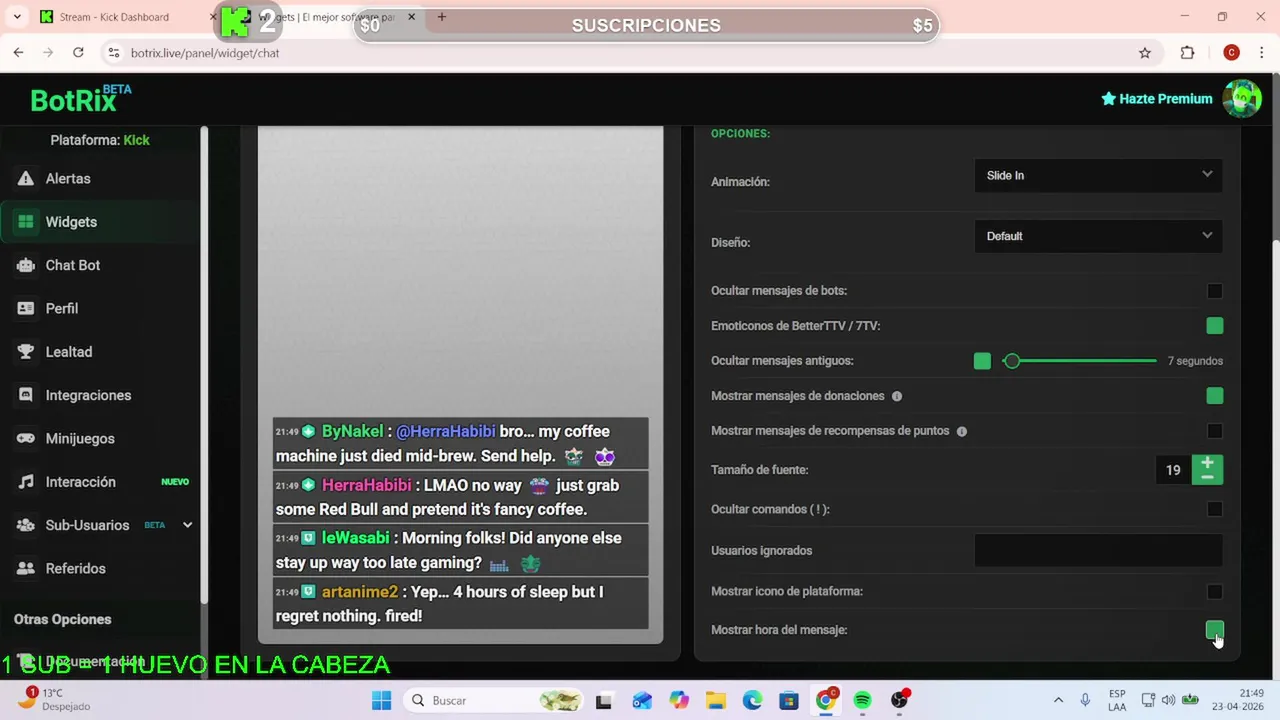Open OBS Studio from the taskbar
1280x720 pixels.
[x=899, y=700]
